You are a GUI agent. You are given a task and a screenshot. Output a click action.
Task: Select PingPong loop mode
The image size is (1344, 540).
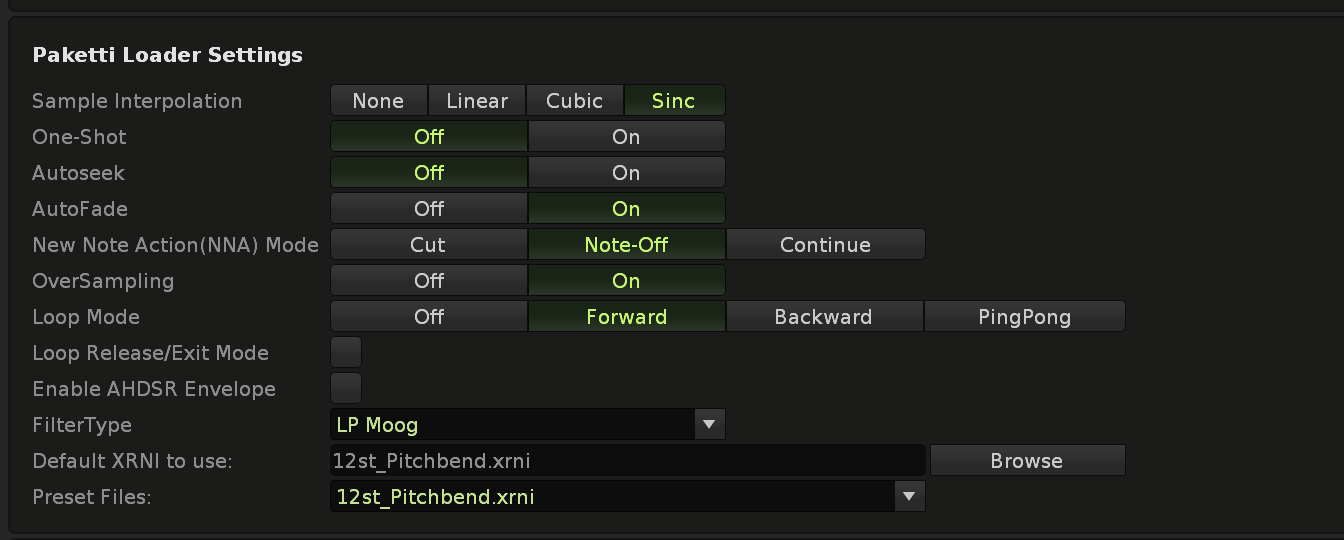coord(1024,317)
